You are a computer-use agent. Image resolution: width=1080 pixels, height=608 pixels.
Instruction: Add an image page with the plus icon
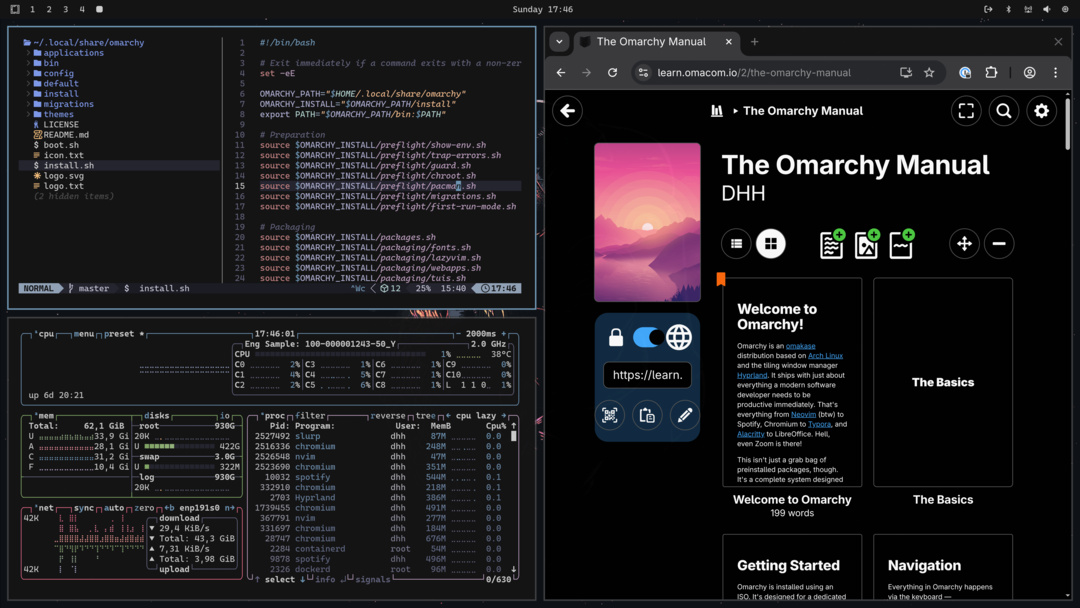point(866,243)
